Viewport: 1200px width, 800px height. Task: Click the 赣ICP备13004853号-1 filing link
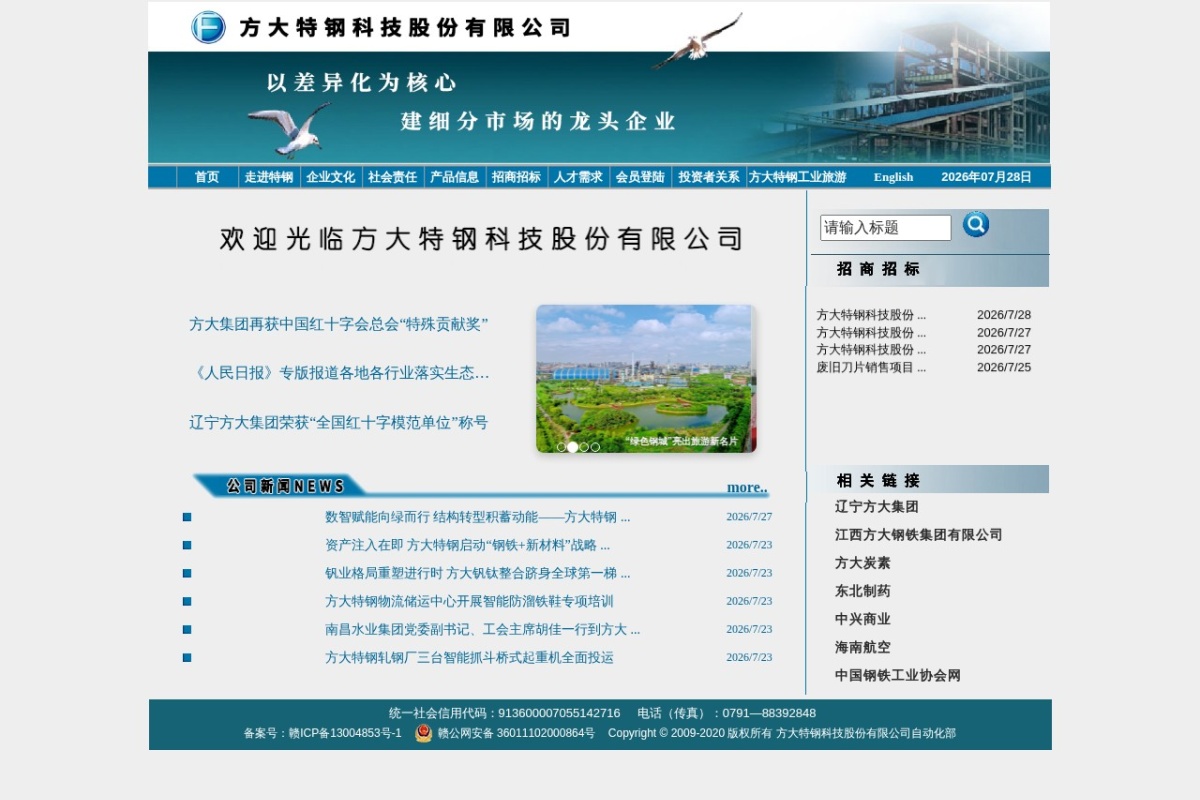pyautogui.click(x=345, y=733)
